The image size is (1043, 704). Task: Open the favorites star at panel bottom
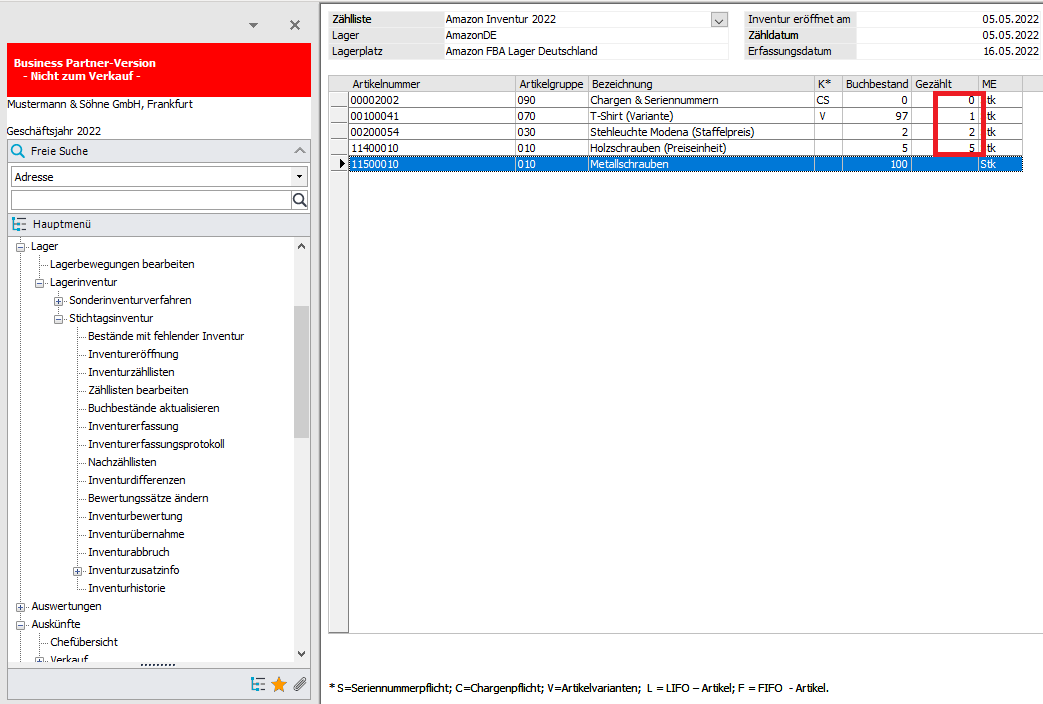pos(279,685)
